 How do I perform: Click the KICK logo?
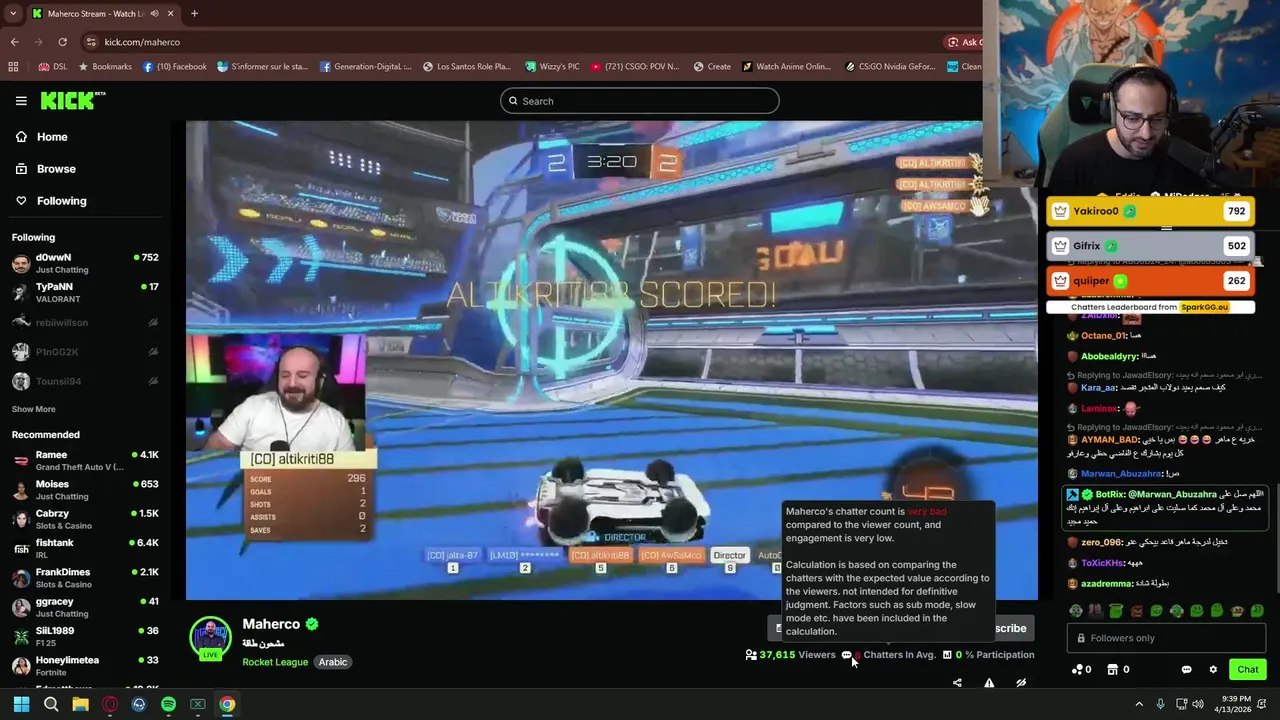(72, 100)
